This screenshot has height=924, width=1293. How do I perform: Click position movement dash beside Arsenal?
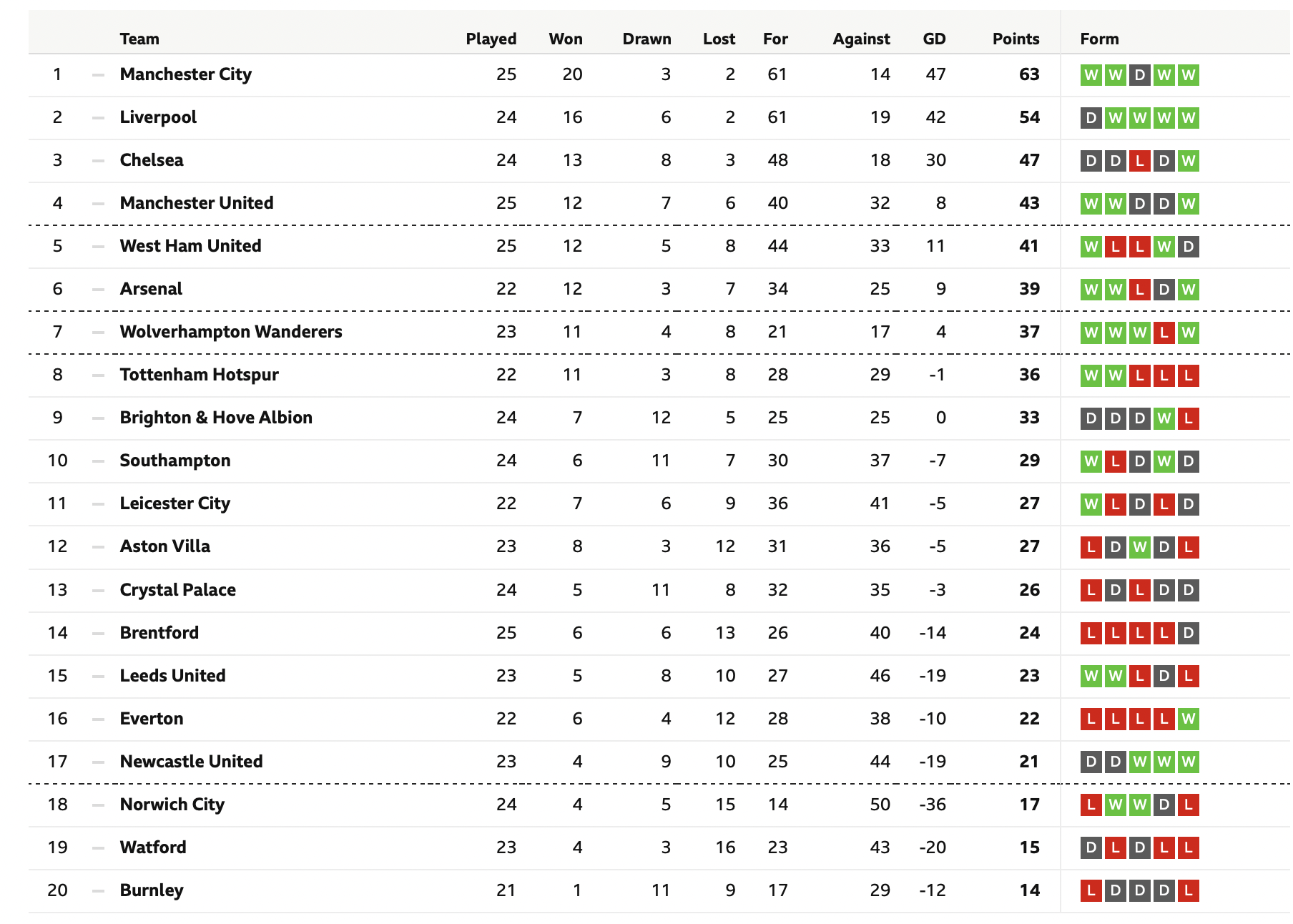point(98,289)
